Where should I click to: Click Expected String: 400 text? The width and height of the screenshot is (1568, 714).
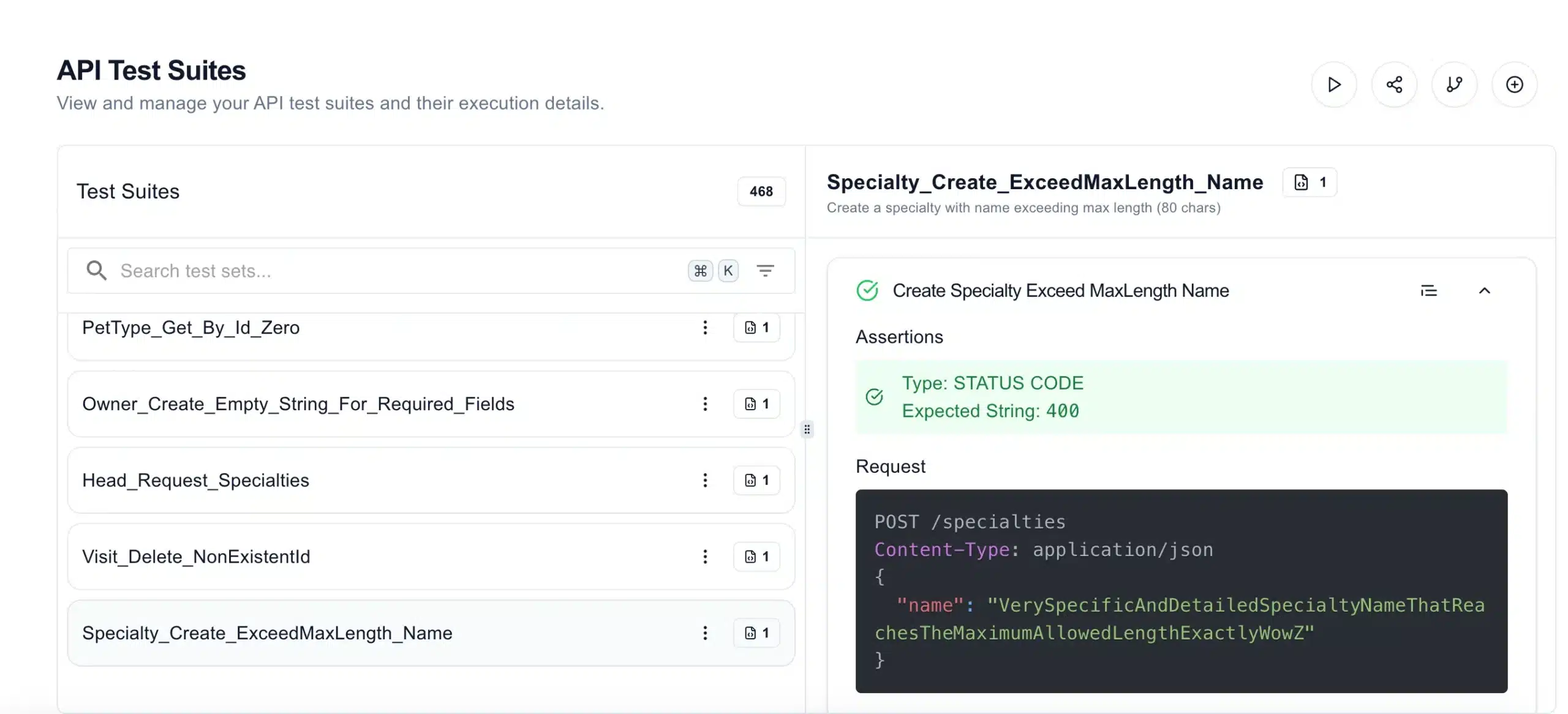coord(990,410)
